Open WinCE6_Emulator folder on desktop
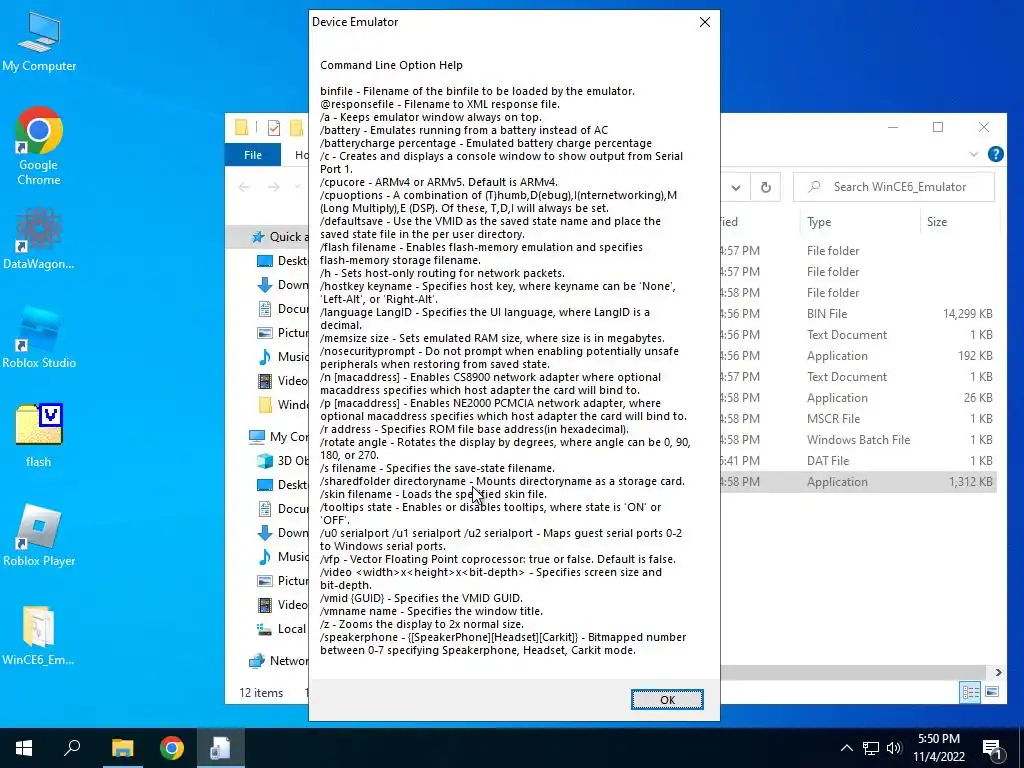1024x768 pixels. coord(39,635)
